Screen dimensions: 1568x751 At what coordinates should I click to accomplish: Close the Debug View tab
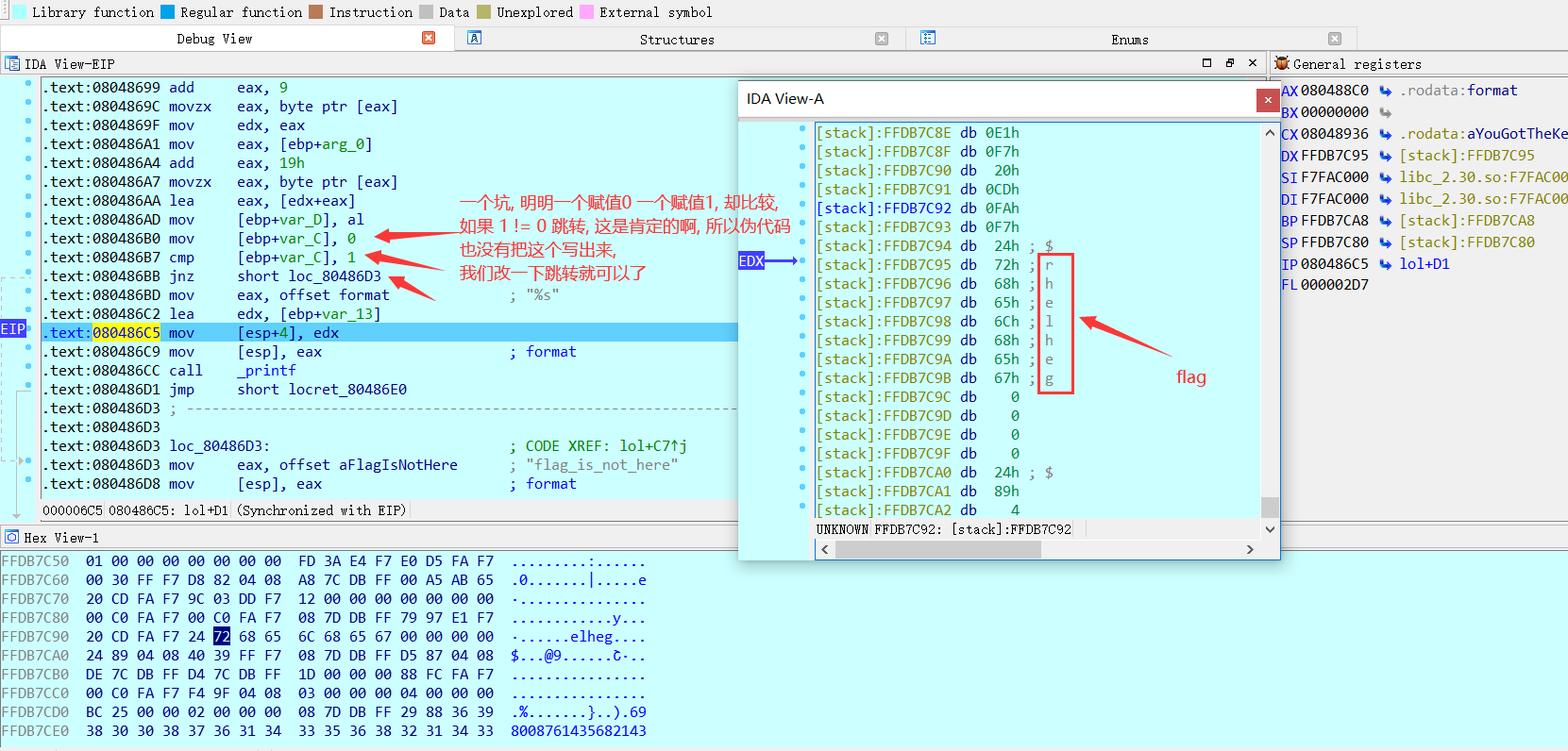429,38
